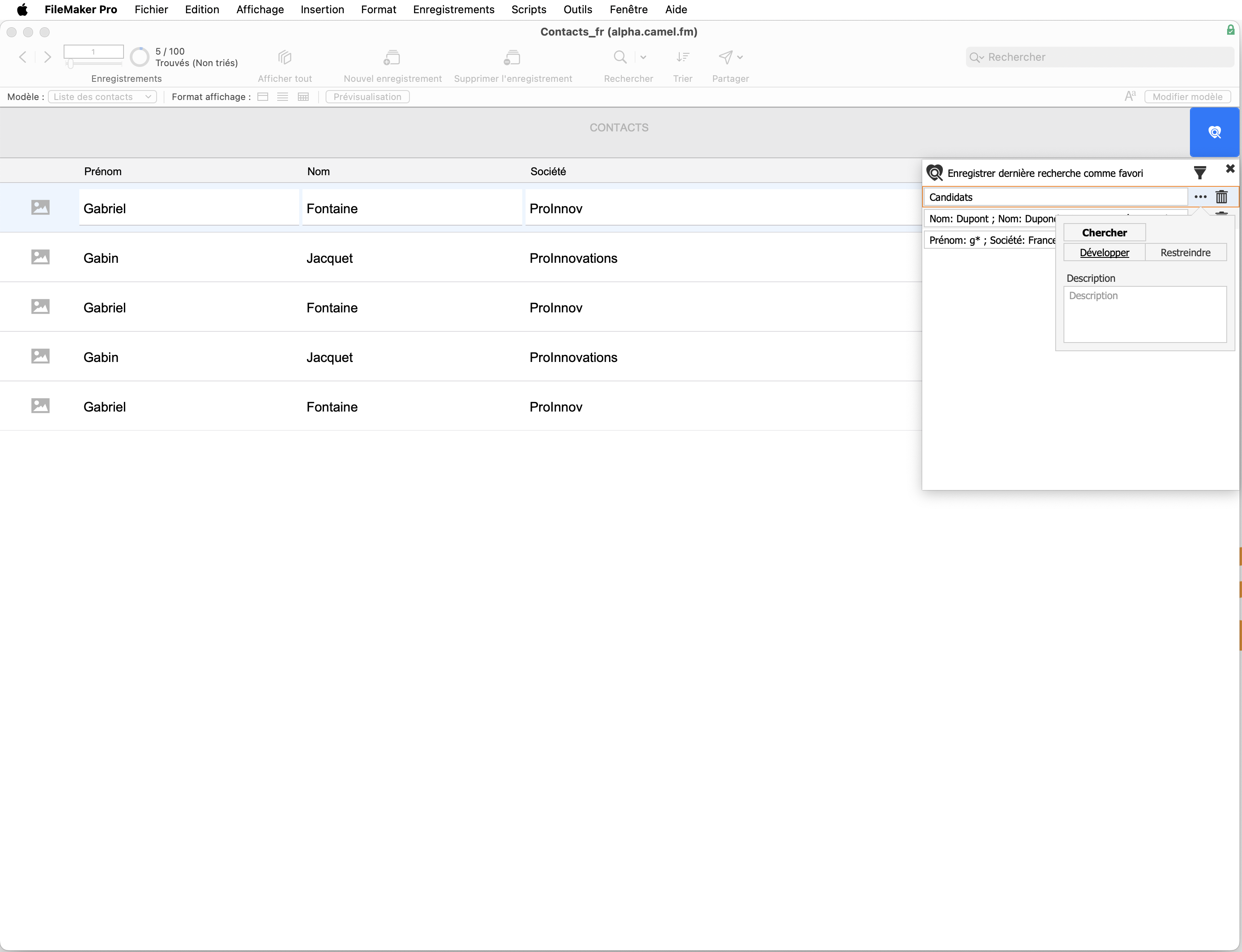The width and height of the screenshot is (1242, 952).
Task: Click the quick search Rechercher field
Action: tap(1100, 57)
